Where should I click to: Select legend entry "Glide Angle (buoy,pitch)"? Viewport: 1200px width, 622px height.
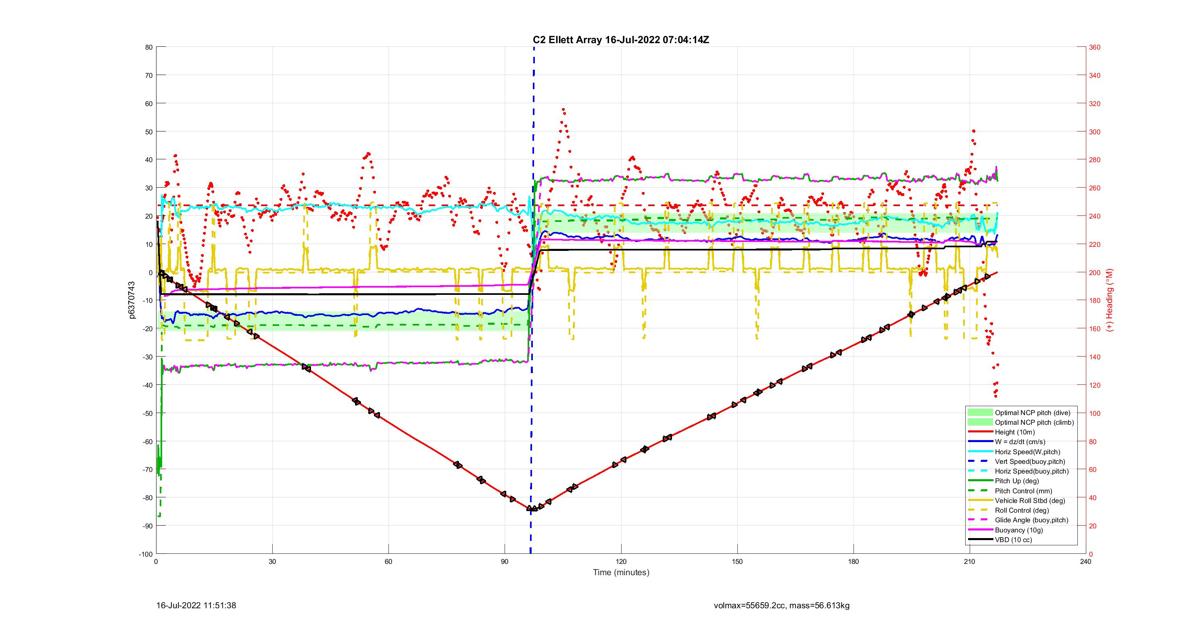pyautogui.click(x=1032, y=520)
